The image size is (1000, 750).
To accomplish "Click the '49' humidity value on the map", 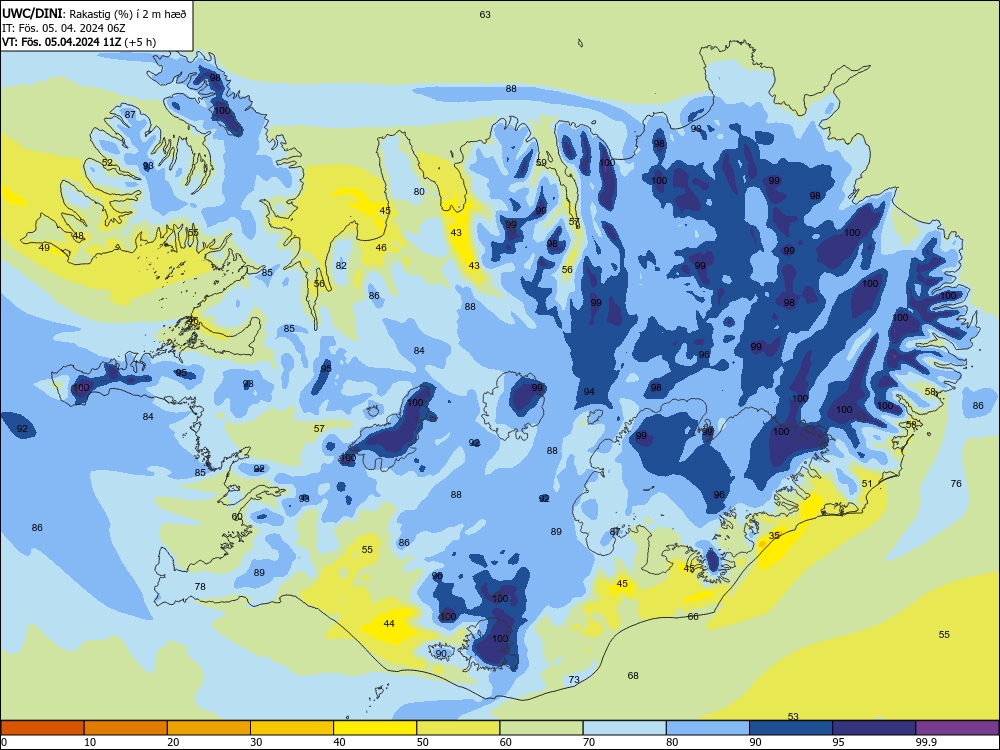I will (x=44, y=247).
